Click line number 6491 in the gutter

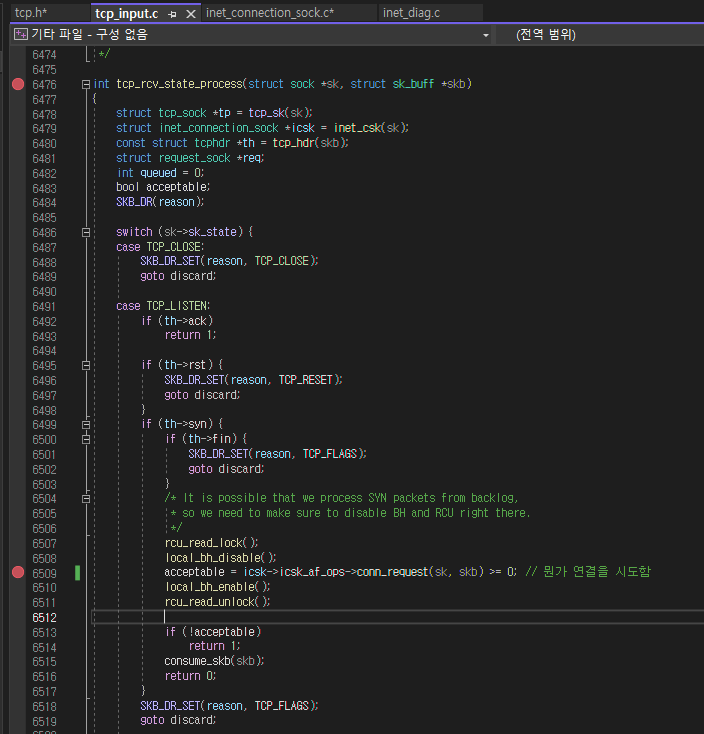click(x=44, y=306)
